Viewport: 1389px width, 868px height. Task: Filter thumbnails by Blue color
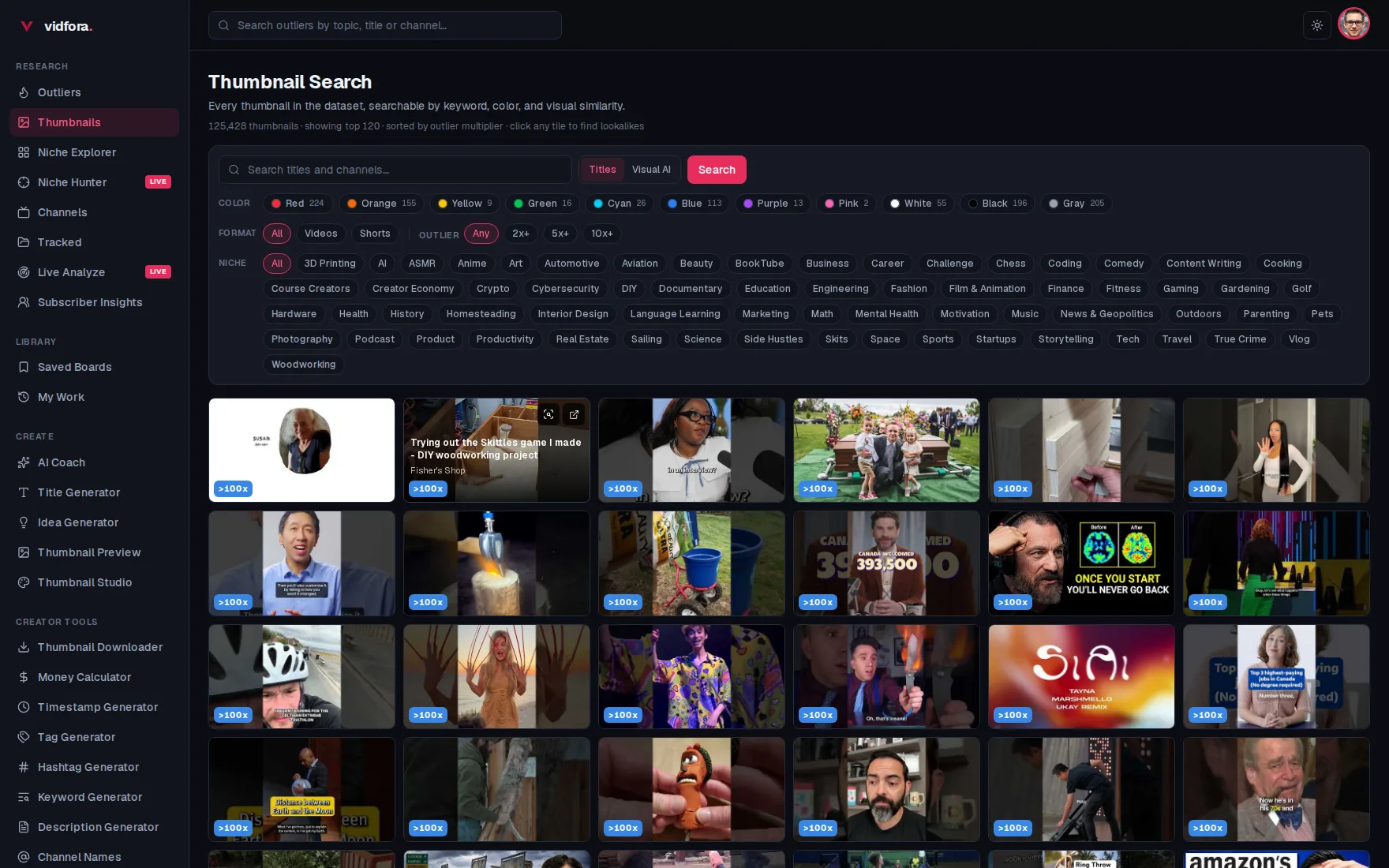[x=694, y=204]
